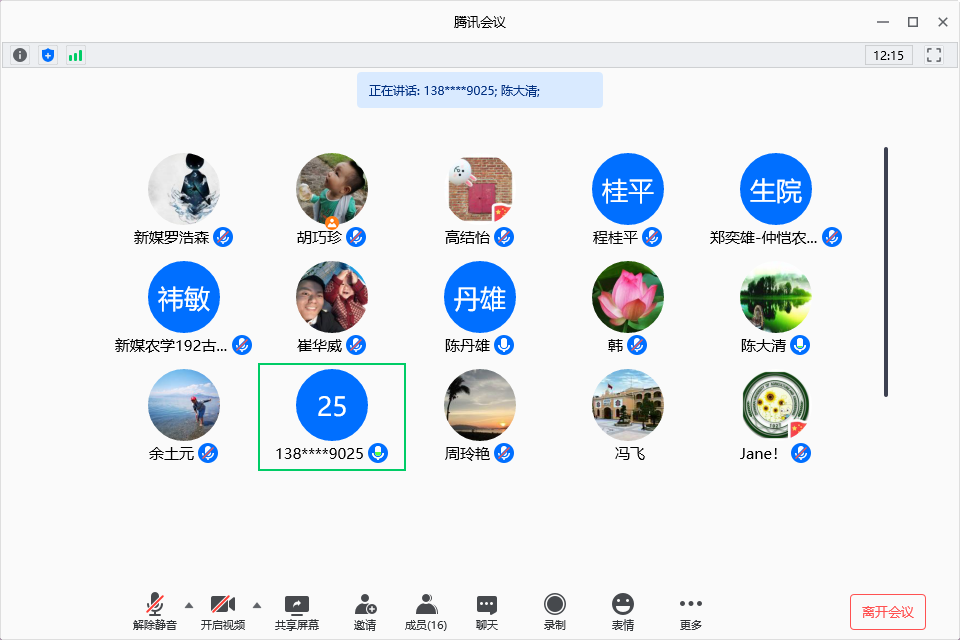The height and width of the screenshot is (640, 960).
Task: Expand video options arrow beside camera
Action: click(x=257, y=604)
